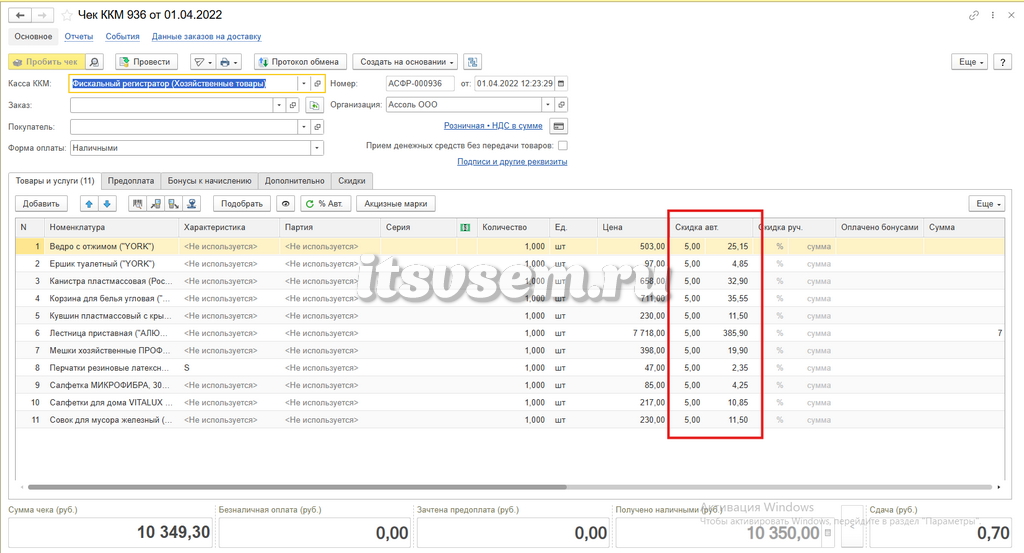
Task: Open the print icon dropdown in toolbar
Action: 229,62
